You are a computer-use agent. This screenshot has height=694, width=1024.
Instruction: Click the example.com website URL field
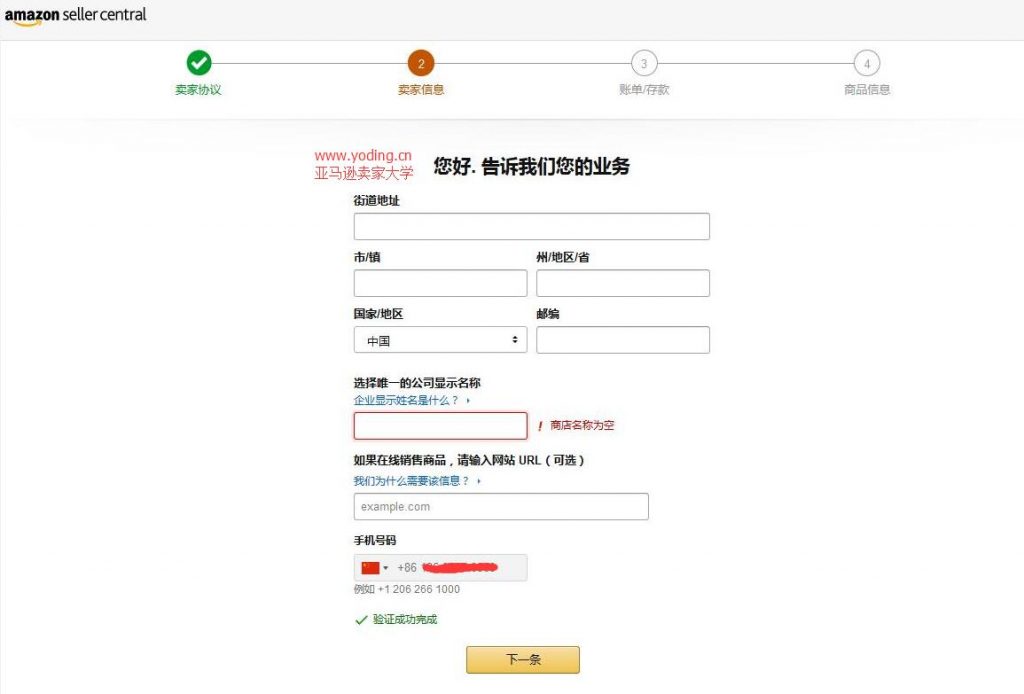(x=501, y=507)
